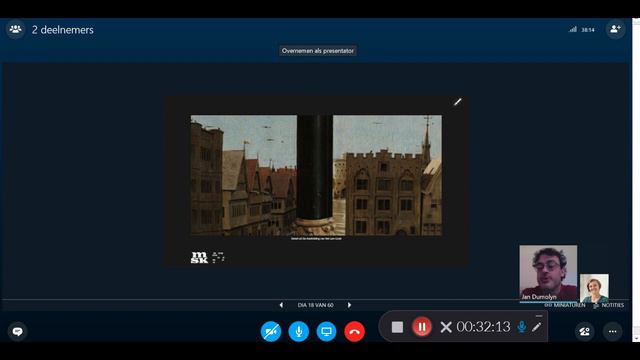
Task: Open the participants list icon
Action: pyautogui.click(x=16, y=29)
